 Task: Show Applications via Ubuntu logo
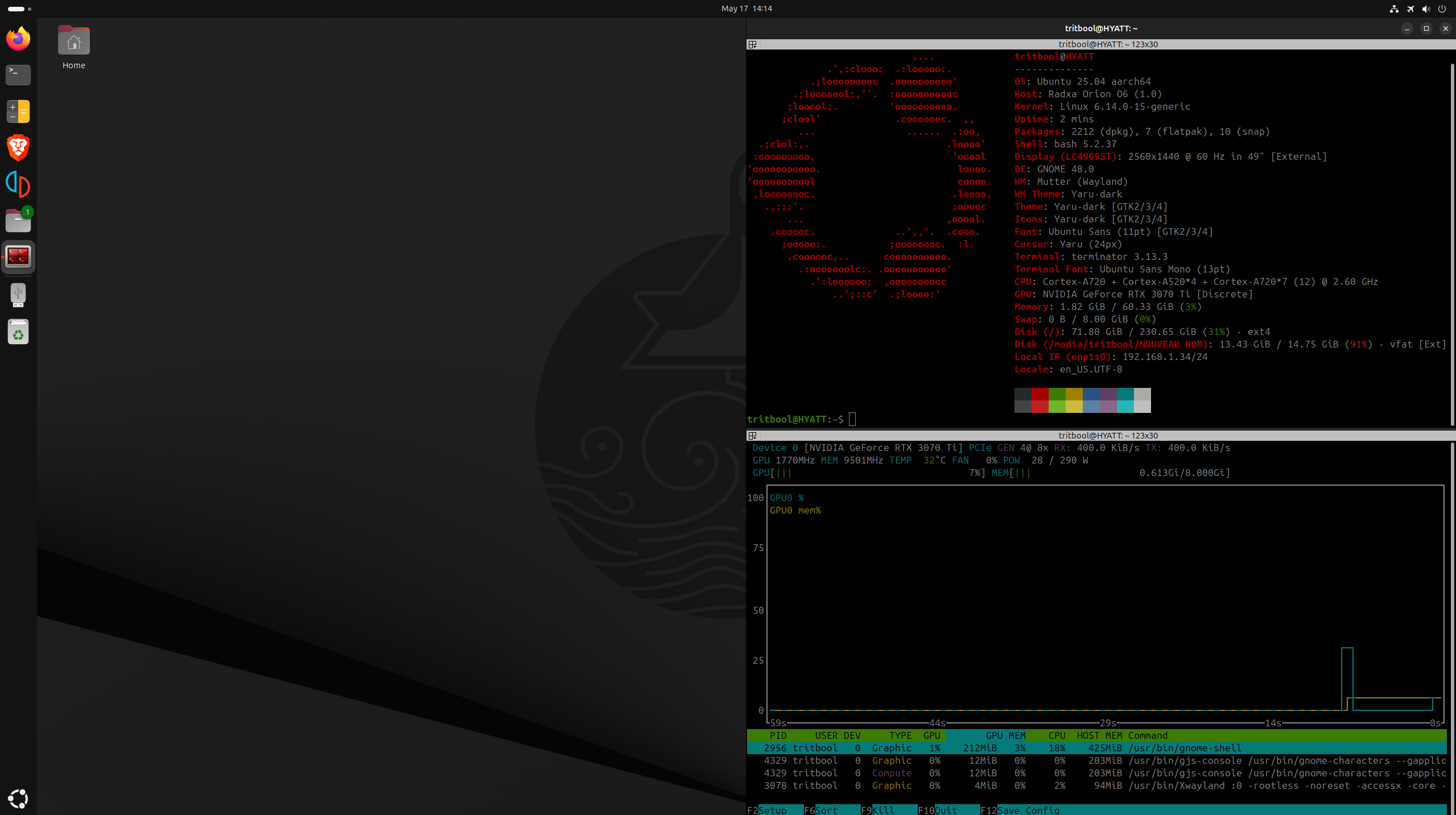pos(18,799)
